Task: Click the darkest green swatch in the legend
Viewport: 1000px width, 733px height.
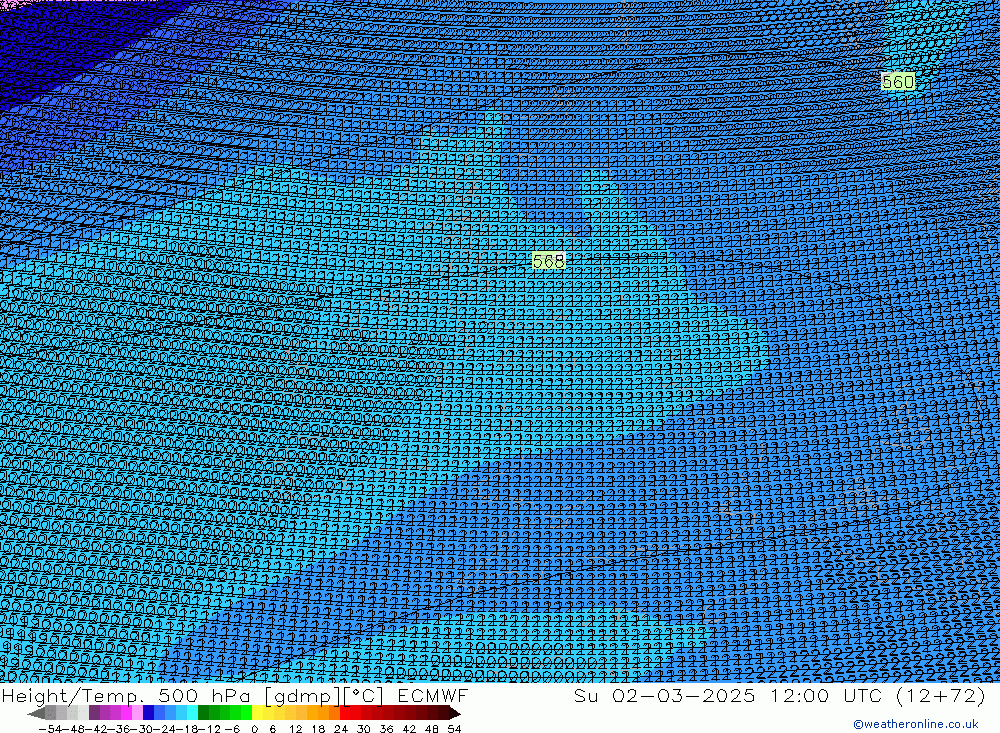Action: click(x=203, y=713)
